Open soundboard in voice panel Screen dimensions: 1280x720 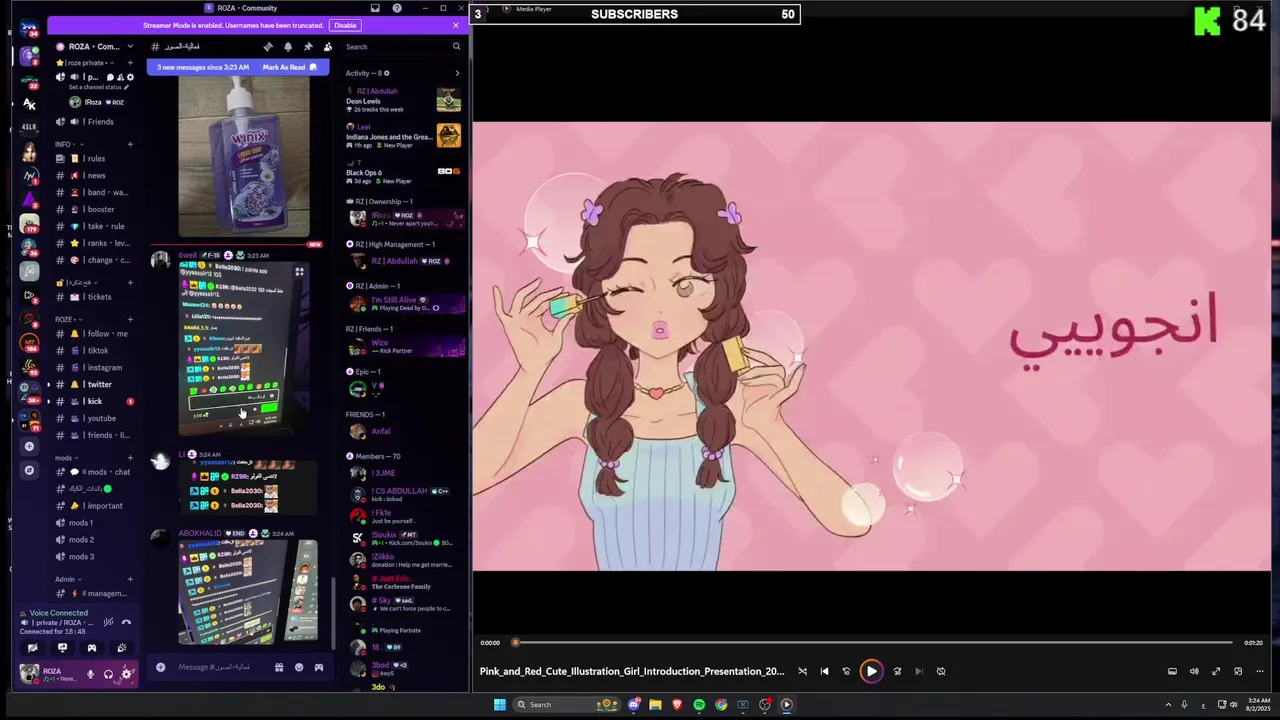(x=122, y=648)
